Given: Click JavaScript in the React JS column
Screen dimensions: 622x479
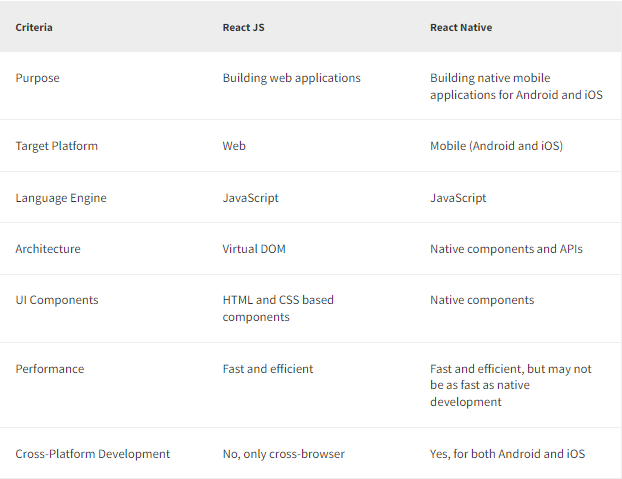Looking at the screenshot, I should [x=250, y=198].
